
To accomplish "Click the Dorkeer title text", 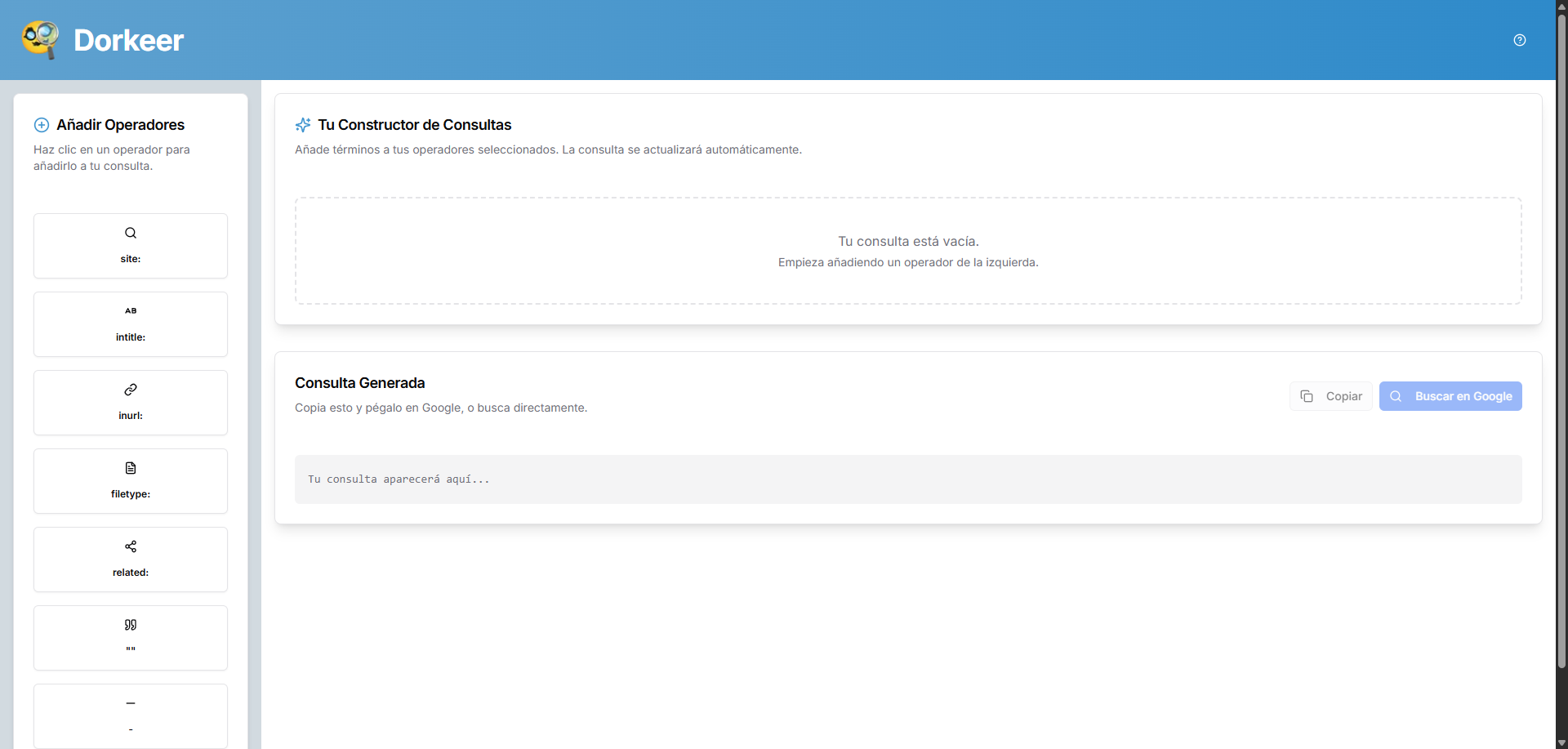I will point(128,40).
